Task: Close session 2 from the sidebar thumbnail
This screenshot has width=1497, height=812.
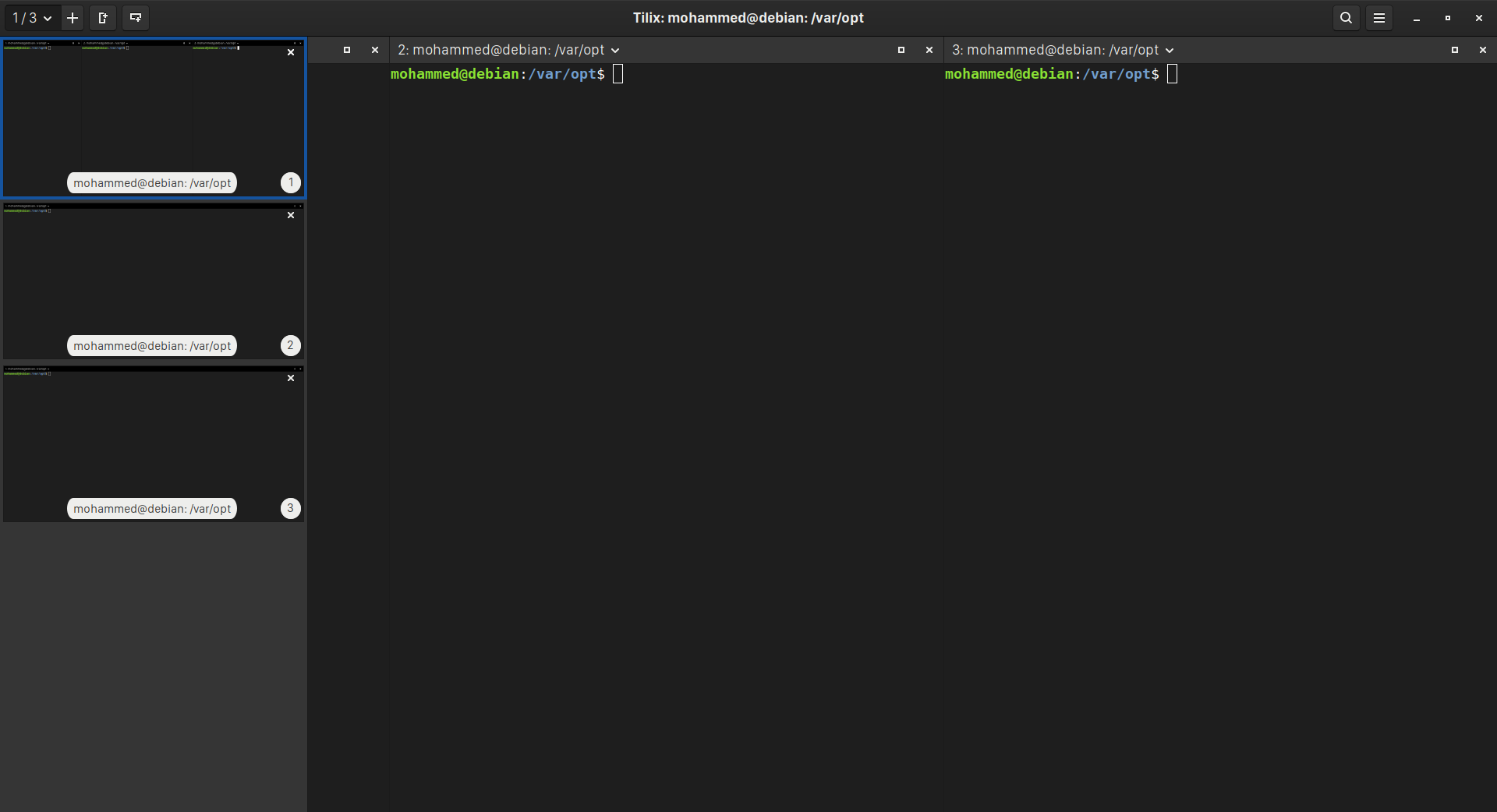Action: [291, 215]
